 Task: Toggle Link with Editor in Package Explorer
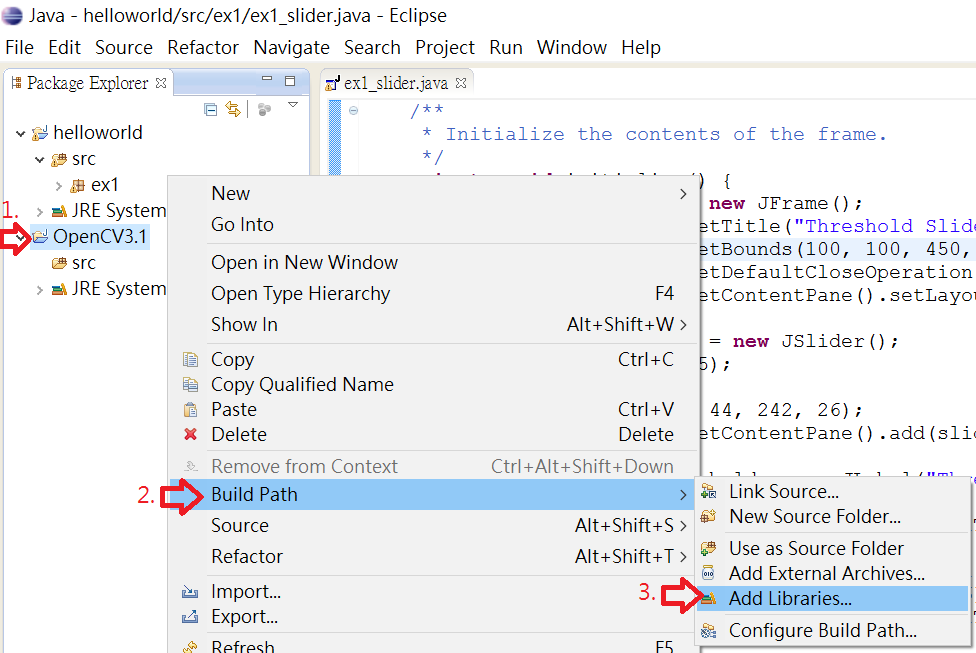(233, 110)
